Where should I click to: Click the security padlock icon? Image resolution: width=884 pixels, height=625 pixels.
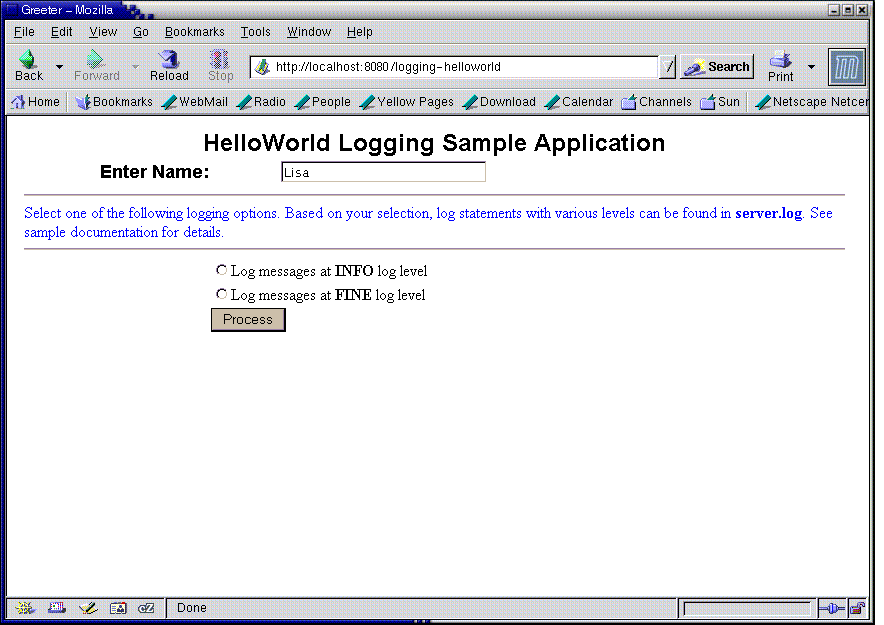tap(857, 608)
